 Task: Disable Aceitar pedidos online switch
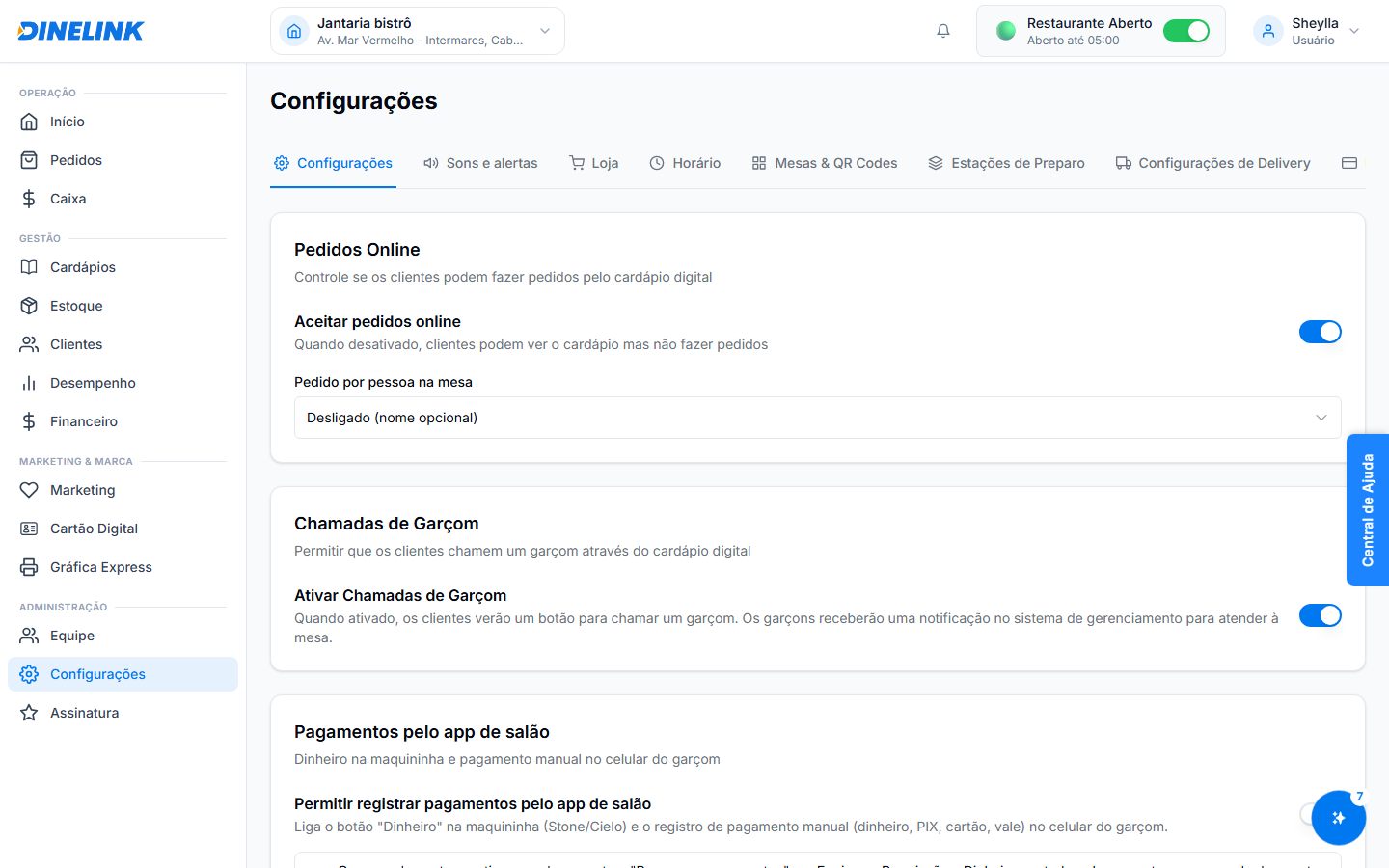point(1321,332)
